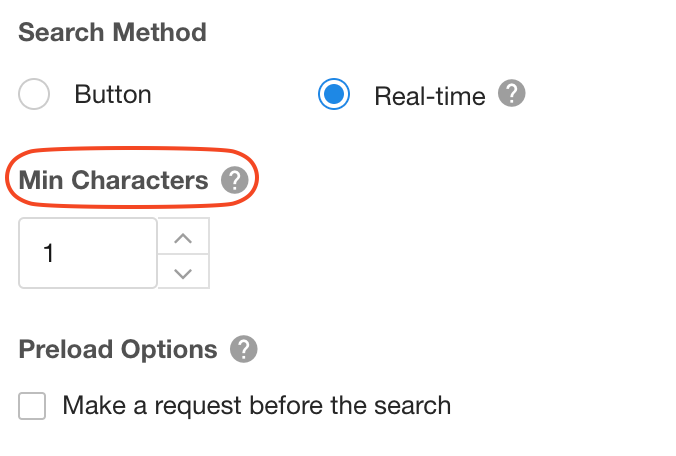676x456 pixels.
Task: Enable Make a request before the search
Action: click(33, 406)
